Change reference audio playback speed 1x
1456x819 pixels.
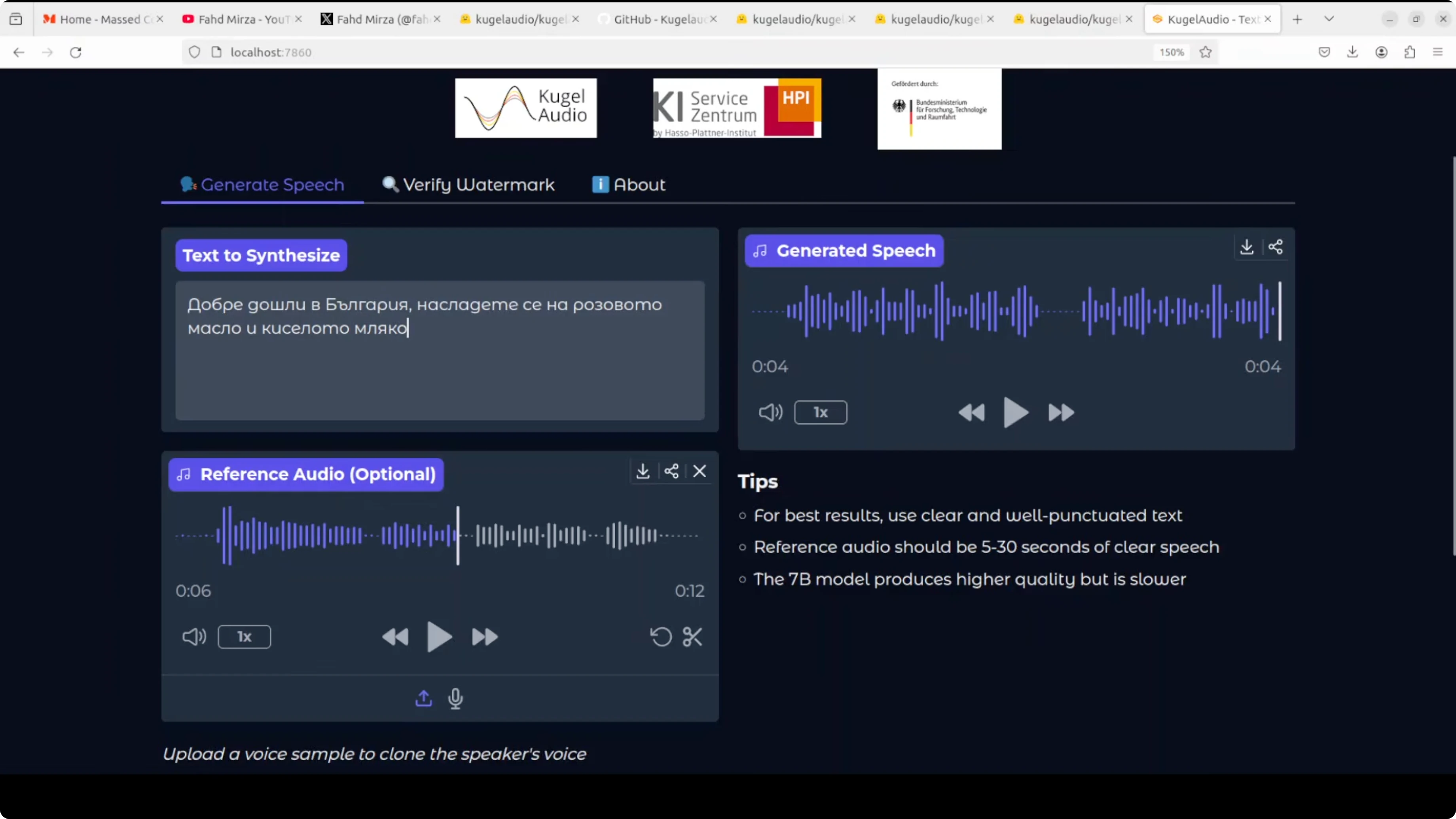point(244,637)
